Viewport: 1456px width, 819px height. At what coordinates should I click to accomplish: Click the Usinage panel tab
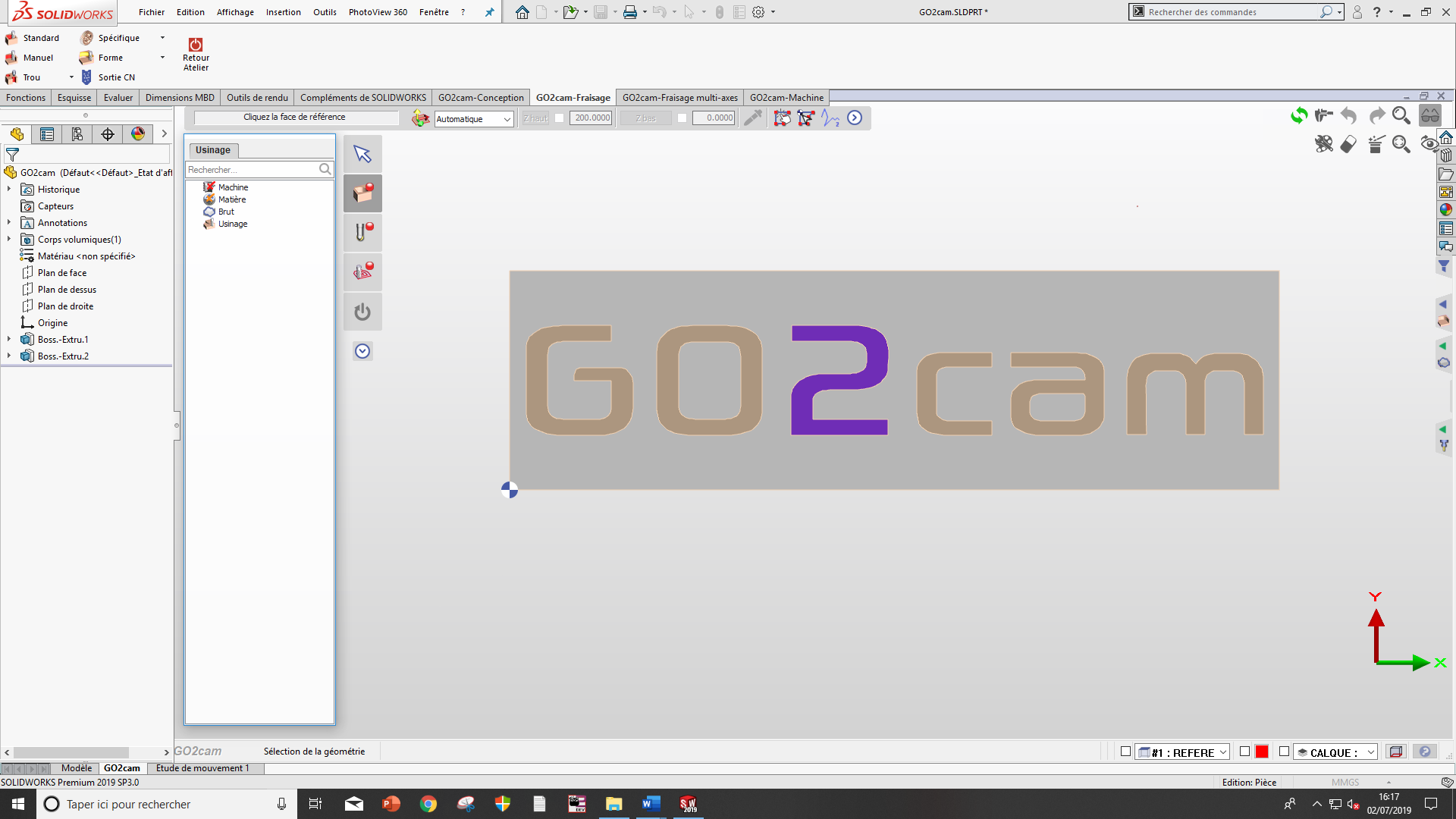pos(213,150)
